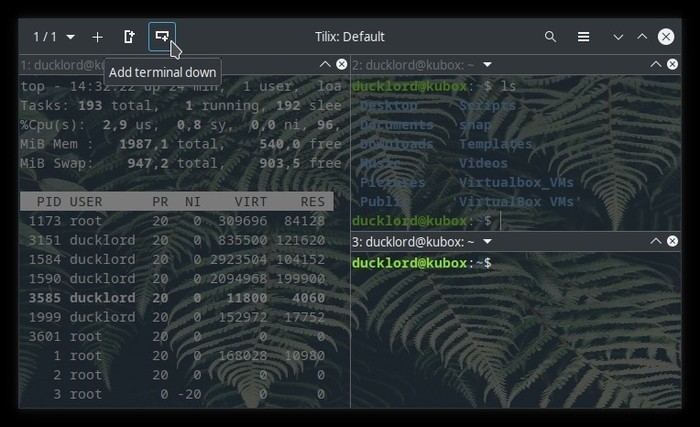Open terminal 3 title dropdown arrow
Viewport: 700px width, 427px height.
click(487, 241)
